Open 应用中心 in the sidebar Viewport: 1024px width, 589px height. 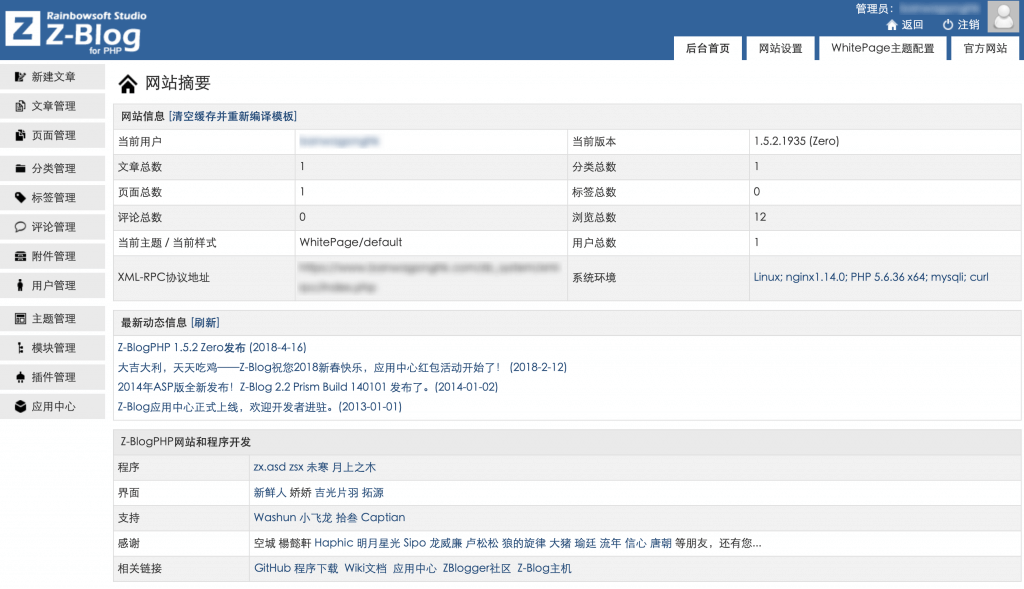point(52,406)
